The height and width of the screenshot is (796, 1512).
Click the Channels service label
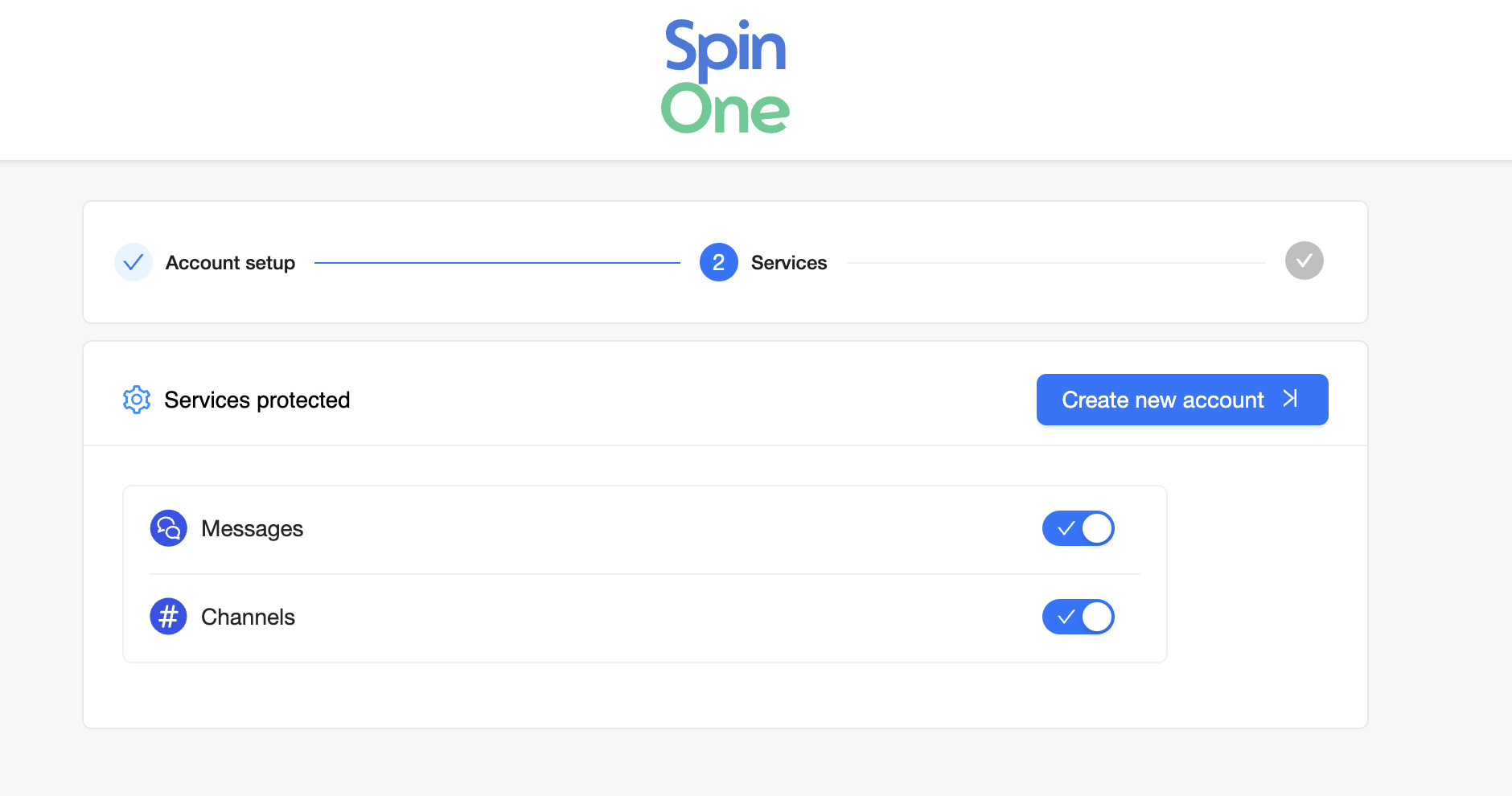[x=248, y=617]
